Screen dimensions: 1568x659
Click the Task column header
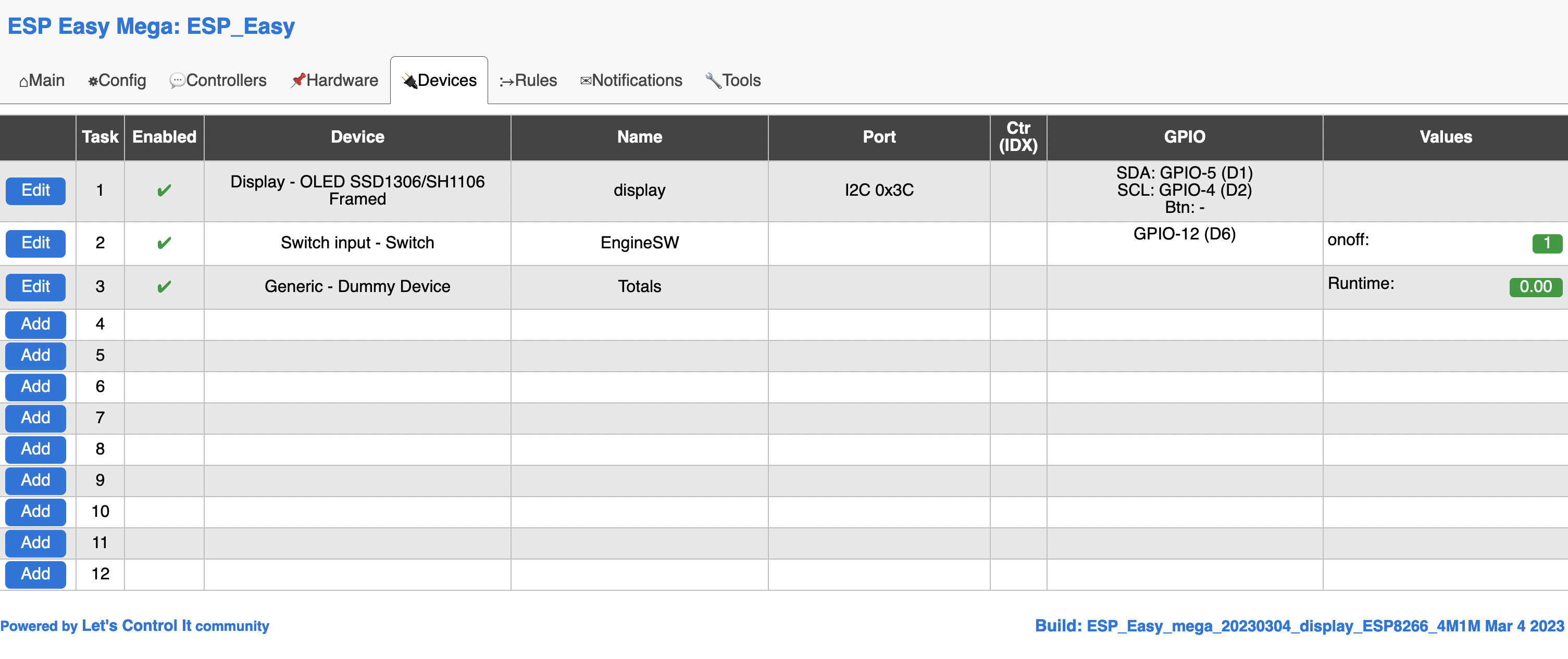101,137
